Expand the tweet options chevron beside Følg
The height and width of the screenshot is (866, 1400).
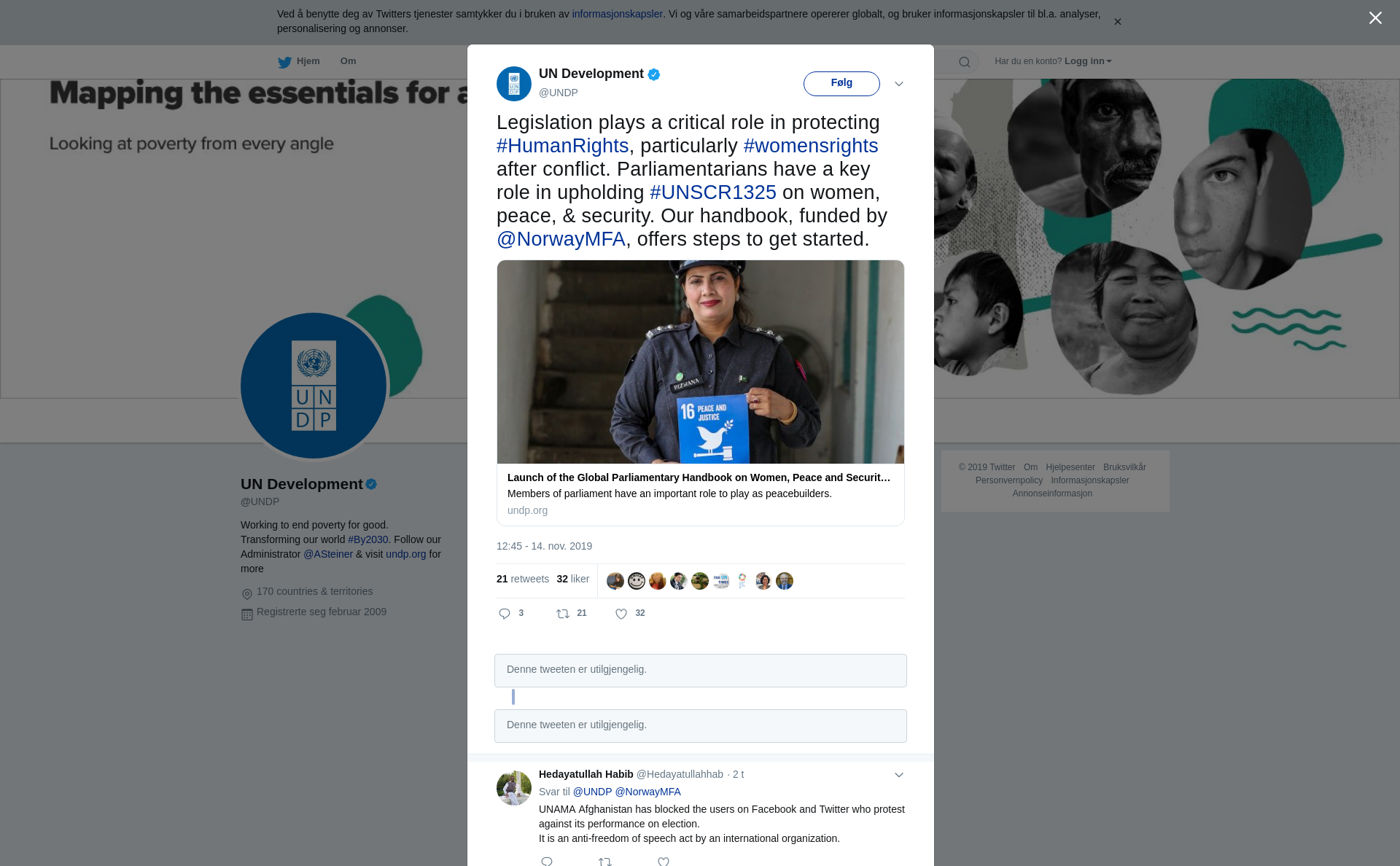899,84
